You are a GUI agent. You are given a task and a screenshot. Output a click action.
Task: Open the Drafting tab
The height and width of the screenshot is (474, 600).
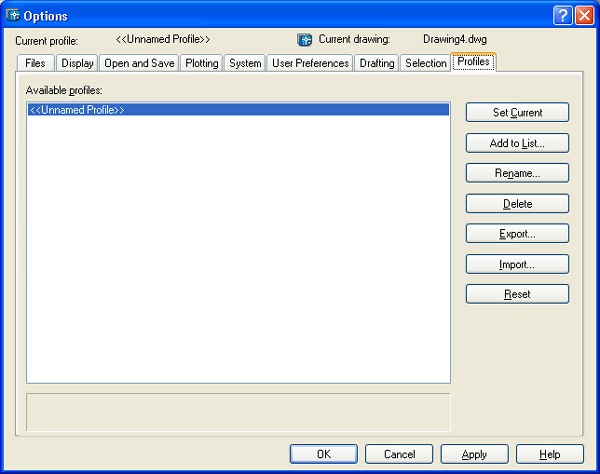pos(377,63)
